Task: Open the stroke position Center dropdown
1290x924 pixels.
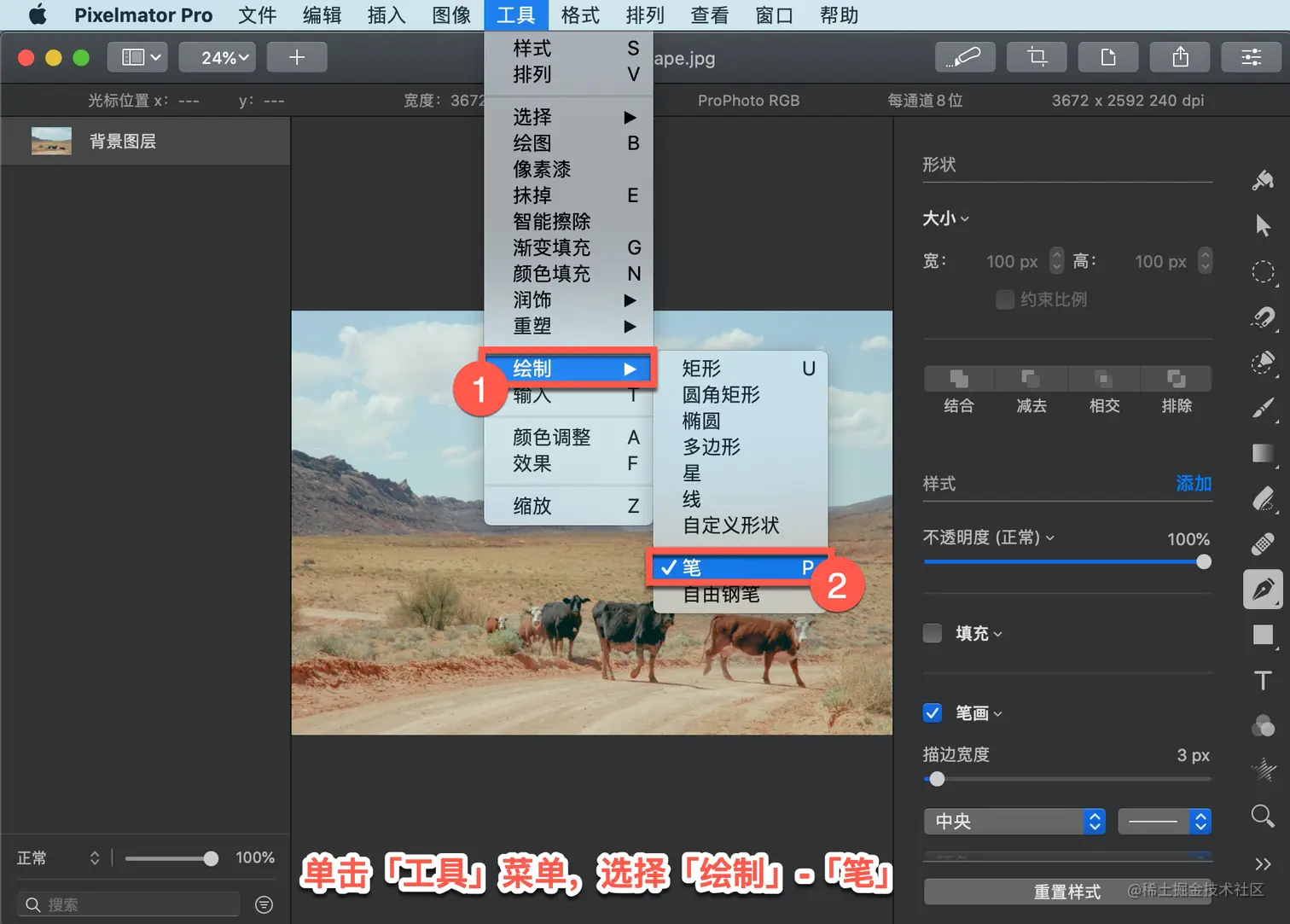Action: (x=1015, y=822)
